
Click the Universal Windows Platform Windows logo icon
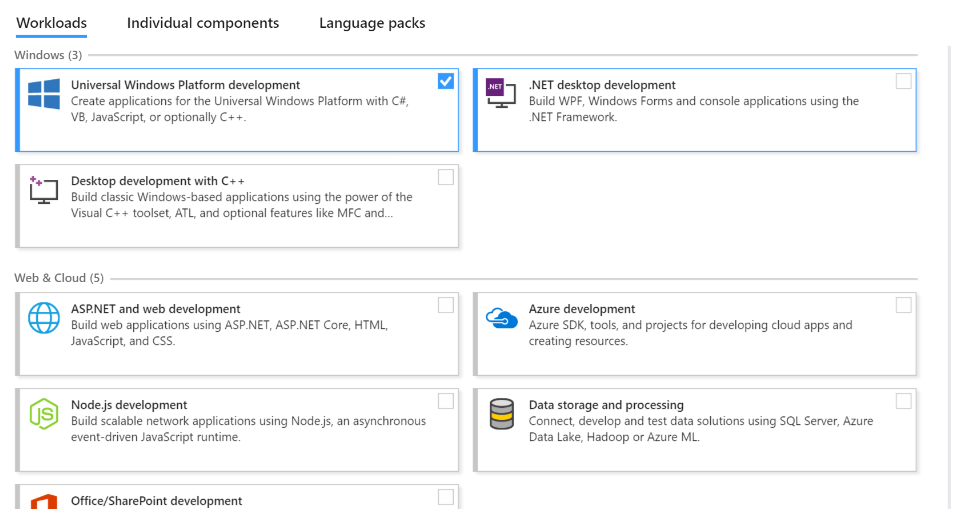tap(44, 94)
